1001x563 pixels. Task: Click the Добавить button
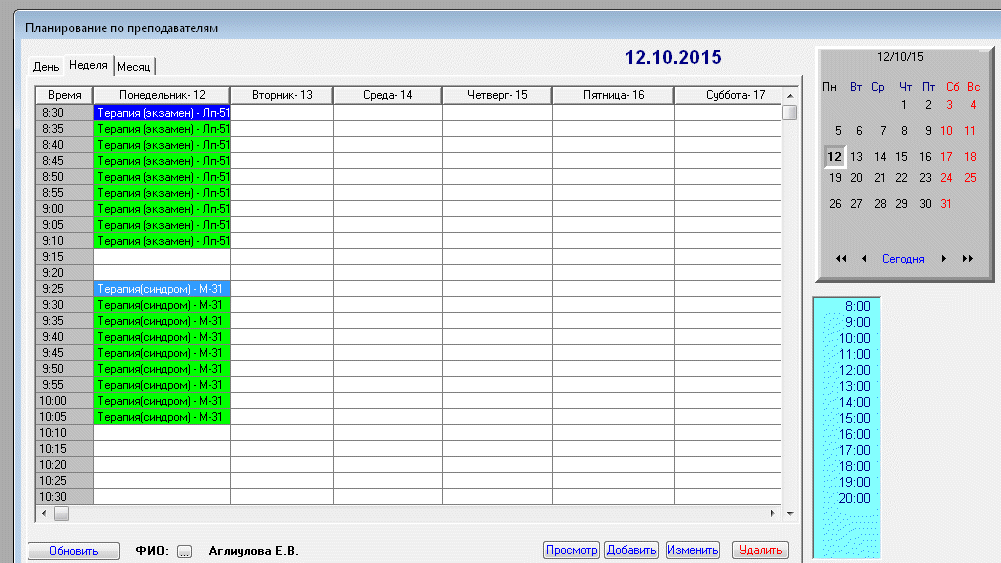point(631,550)
